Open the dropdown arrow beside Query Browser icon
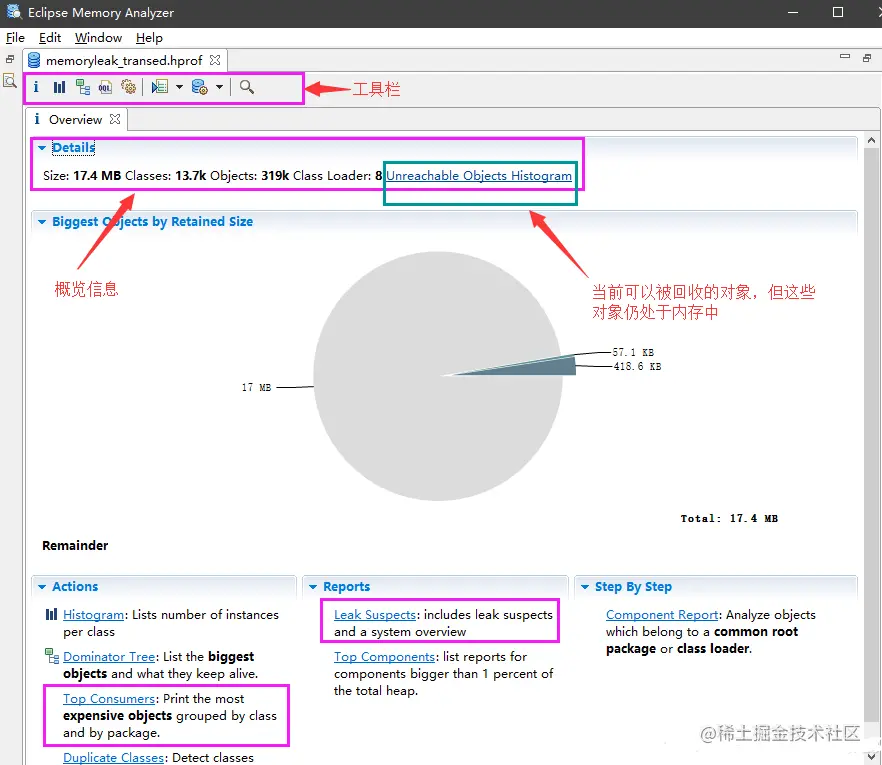 click(x=219, y=87)
